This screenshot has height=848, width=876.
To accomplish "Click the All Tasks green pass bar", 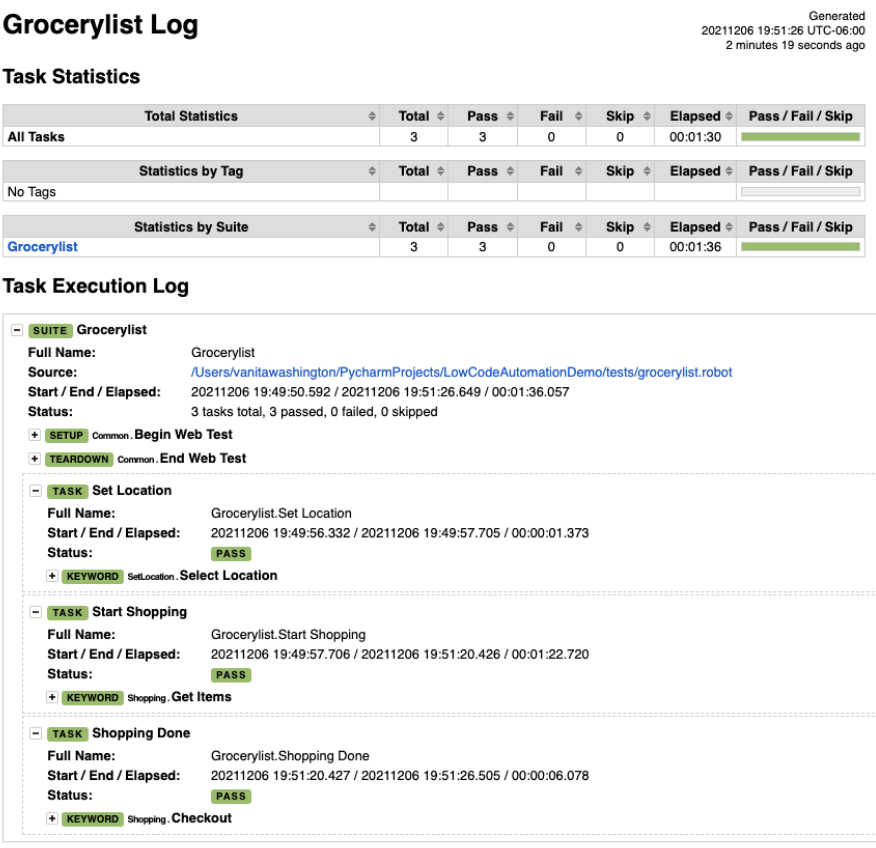I will tap(800, 137).
